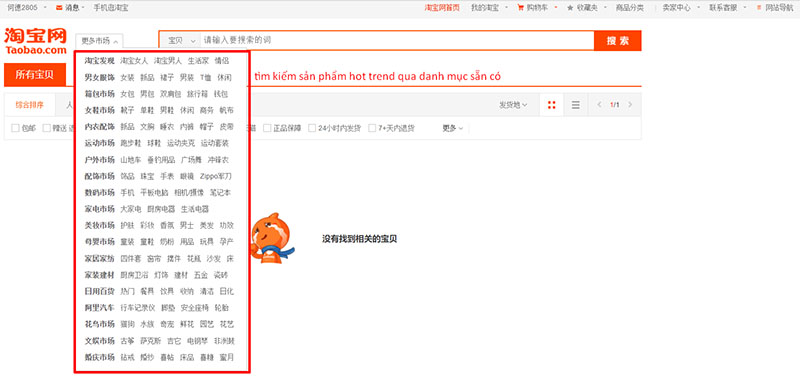Screen dimensions: 800x381
Task: Click 没有找到相关的宝贝 message text
Action: click(360, 239)
